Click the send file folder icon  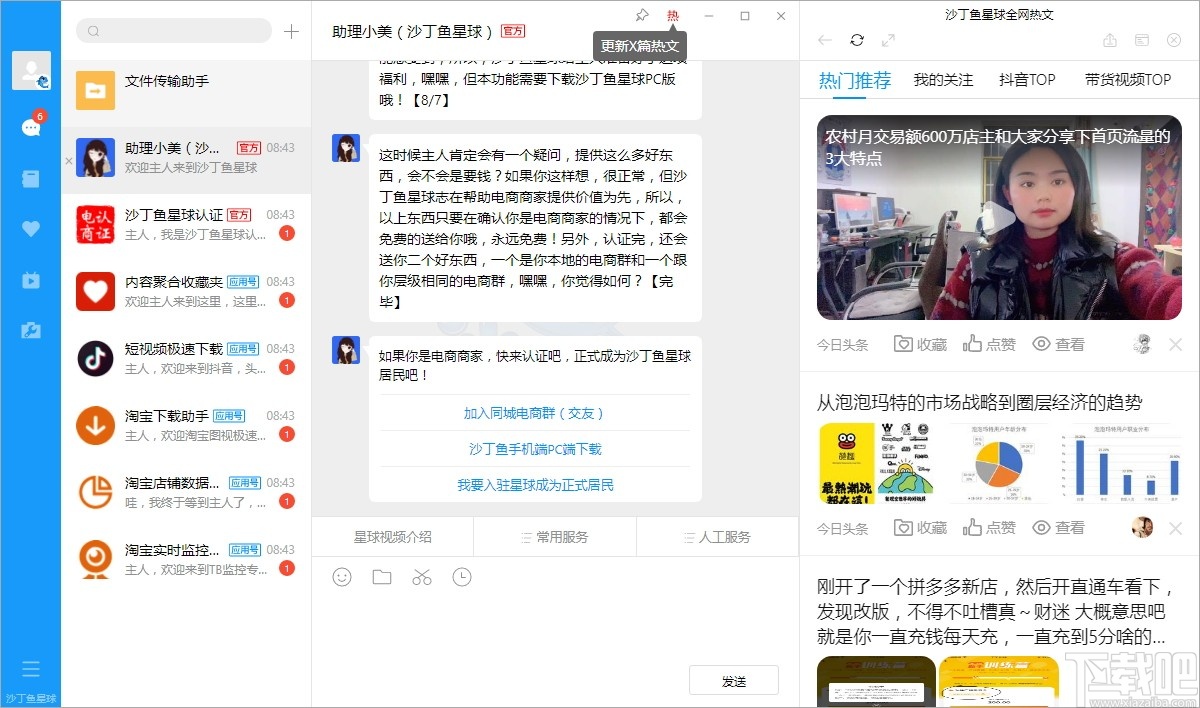tap(381, 577)
